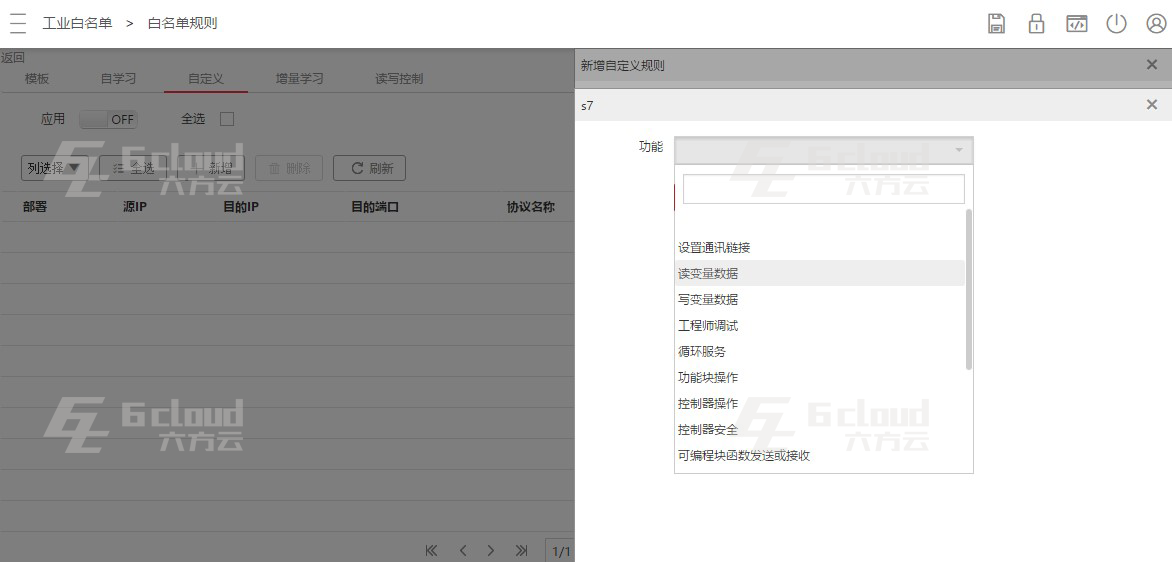The image size is (1172, 562).
Task: Close the 新增自定义规则 panel
Action: (1152, 65)
